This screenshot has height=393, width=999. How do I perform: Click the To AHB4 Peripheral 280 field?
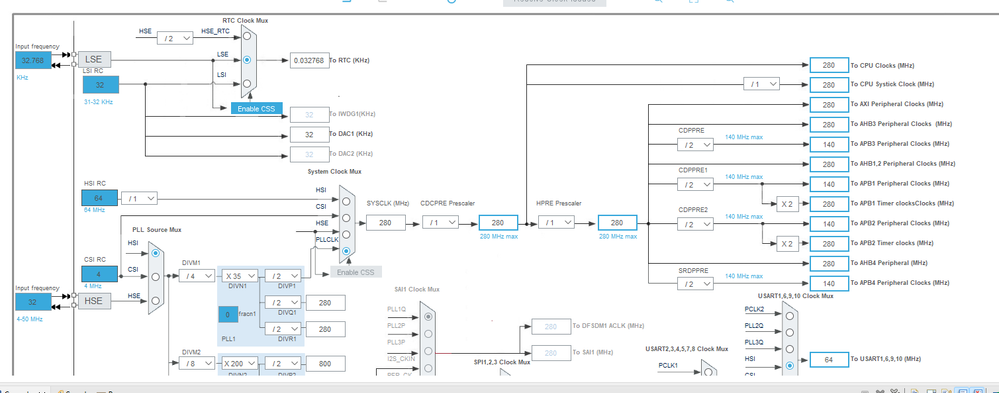(x=829, y=263)
